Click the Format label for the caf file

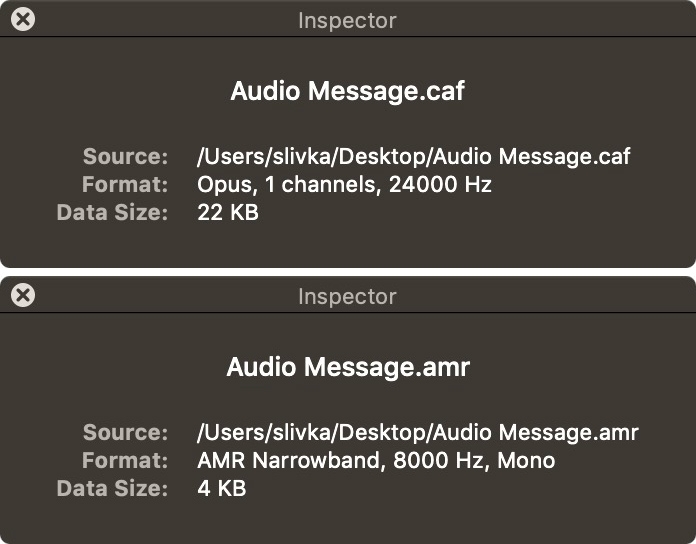[125, 184]
